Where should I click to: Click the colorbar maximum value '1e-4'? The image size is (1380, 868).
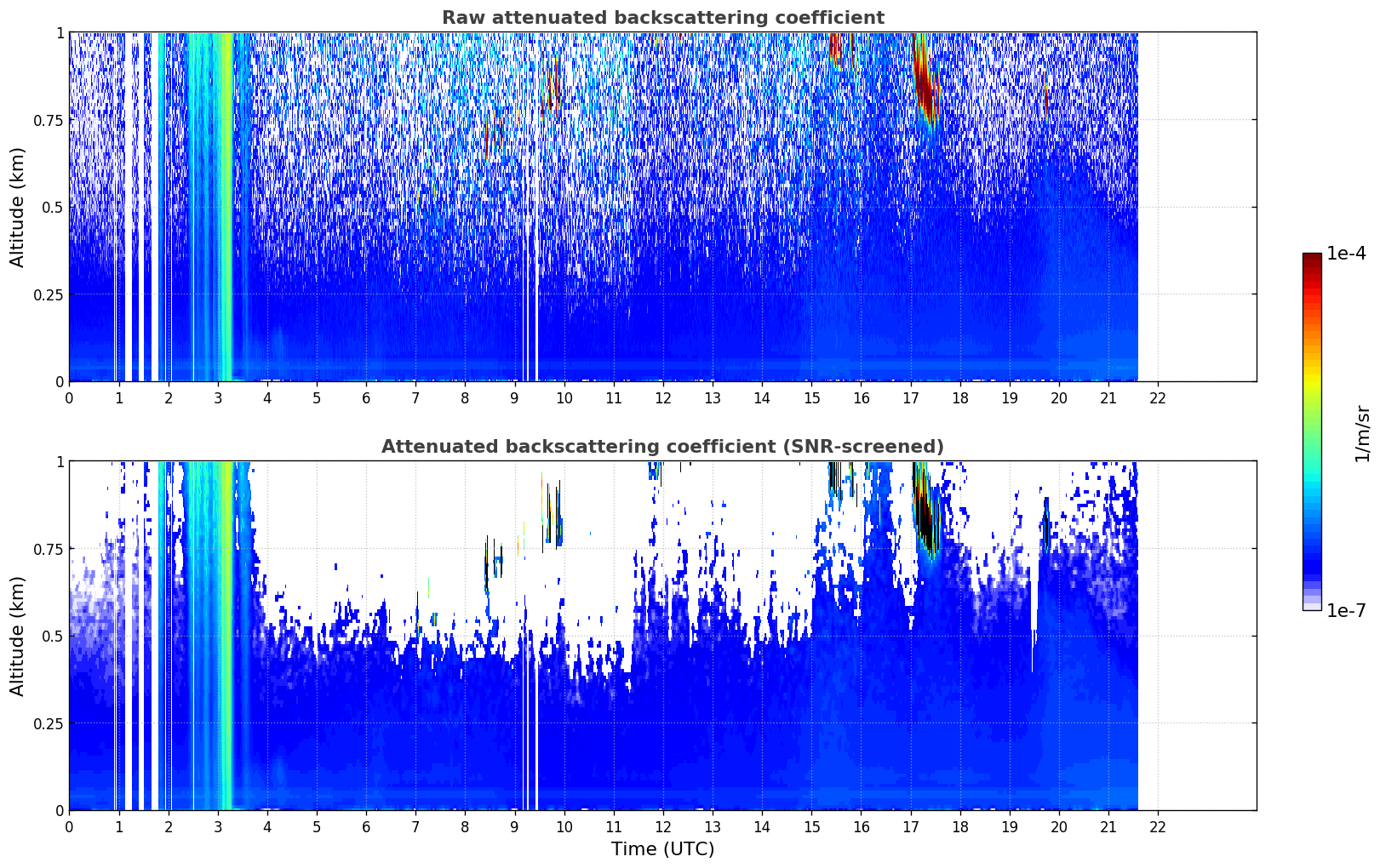click(x=1346, y=254)
